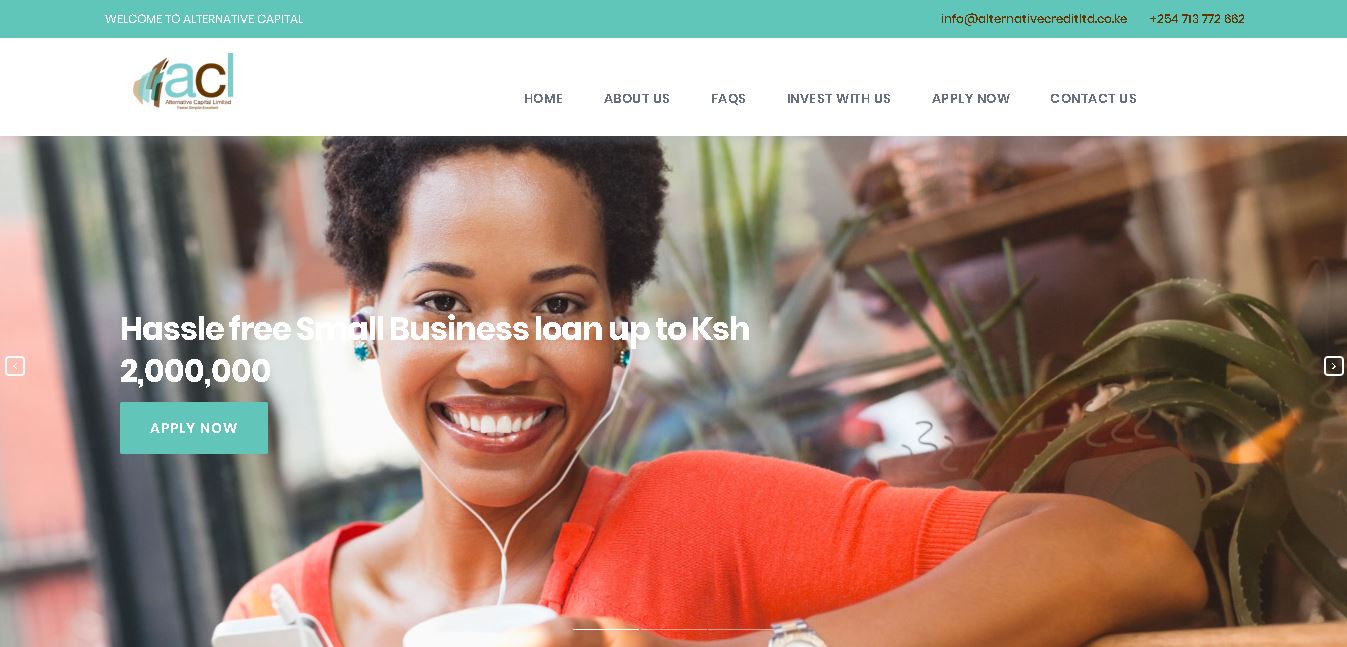Click the teal Apply Now button on banner
Screen dimensions: 1347x647
coord(194,428)
